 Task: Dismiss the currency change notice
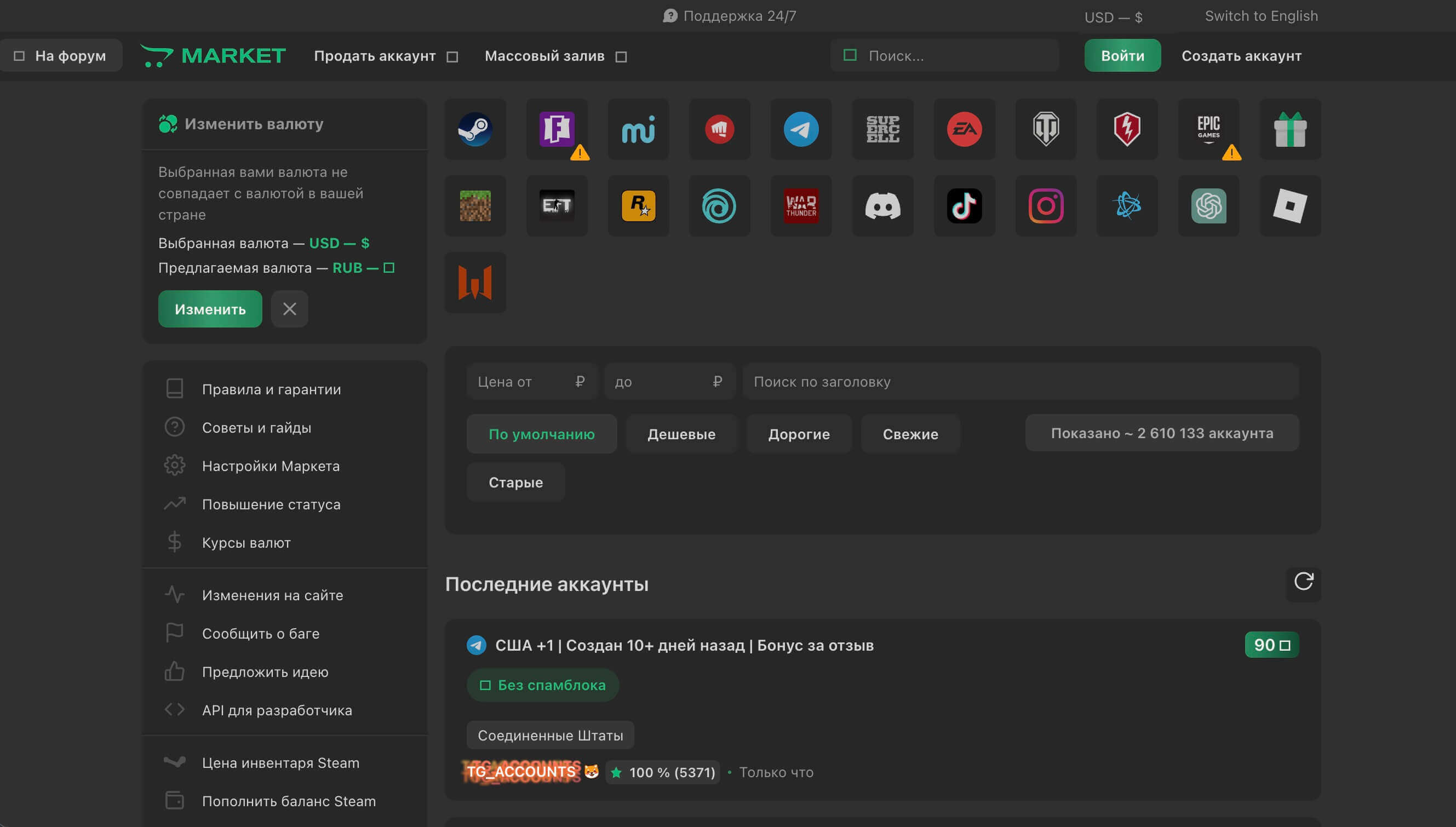point(289,309)
